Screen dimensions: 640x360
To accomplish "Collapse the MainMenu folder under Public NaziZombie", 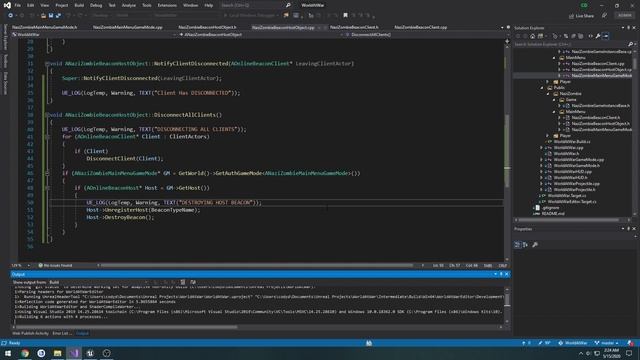I will click(554, 111).
